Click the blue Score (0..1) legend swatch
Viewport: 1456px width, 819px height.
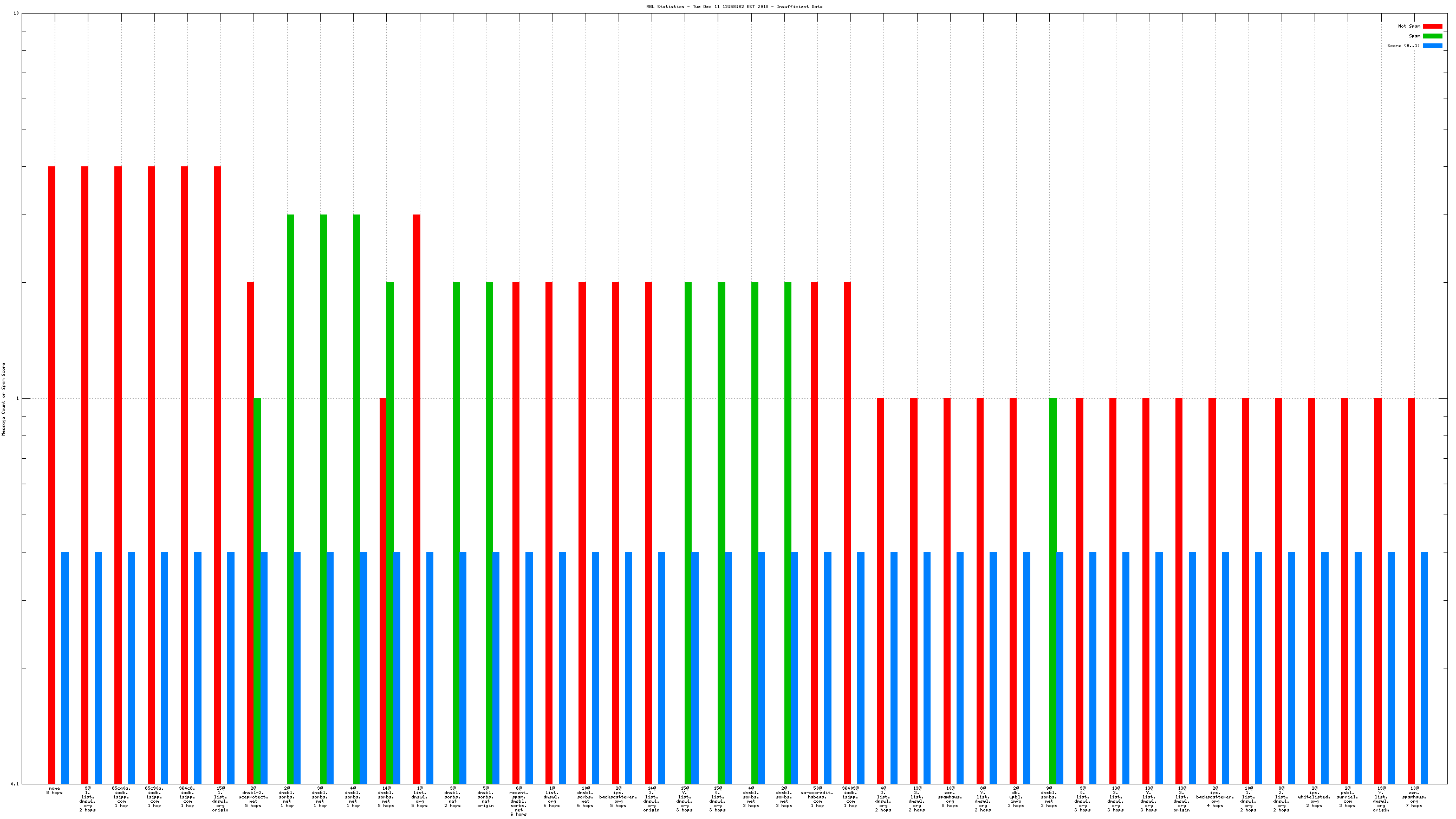(x=1432, y=46)
